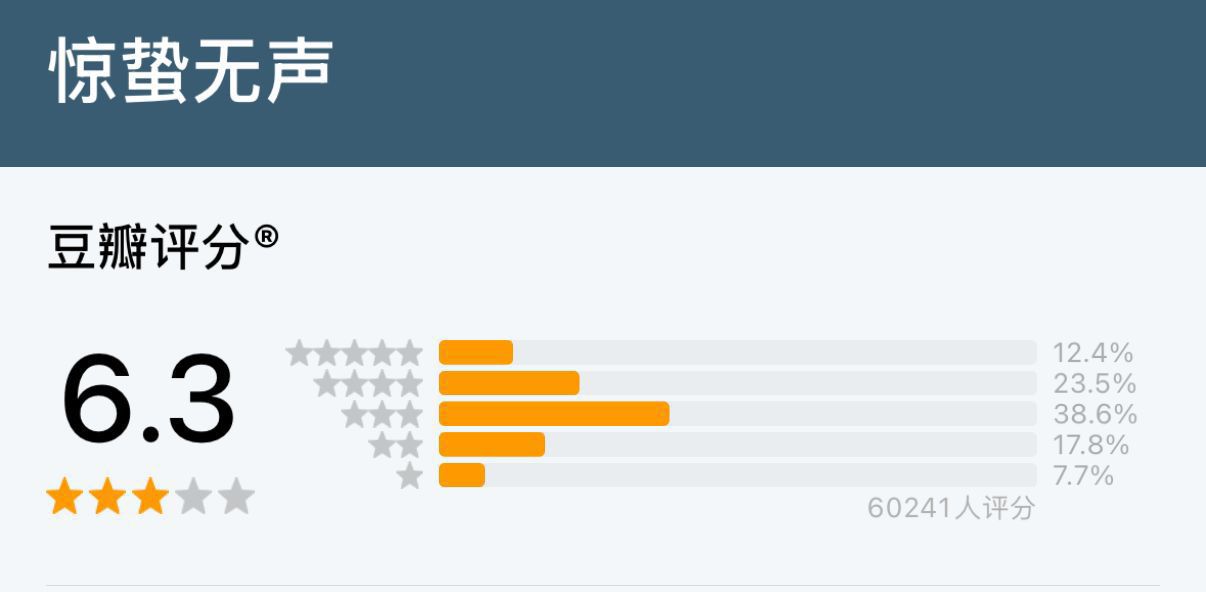Image resolution: width=1206 pixels, height=592 pixels.
Task: Click the longest orange bar at 38.6%
Action: pyautogui.click(x=554, y=414)
